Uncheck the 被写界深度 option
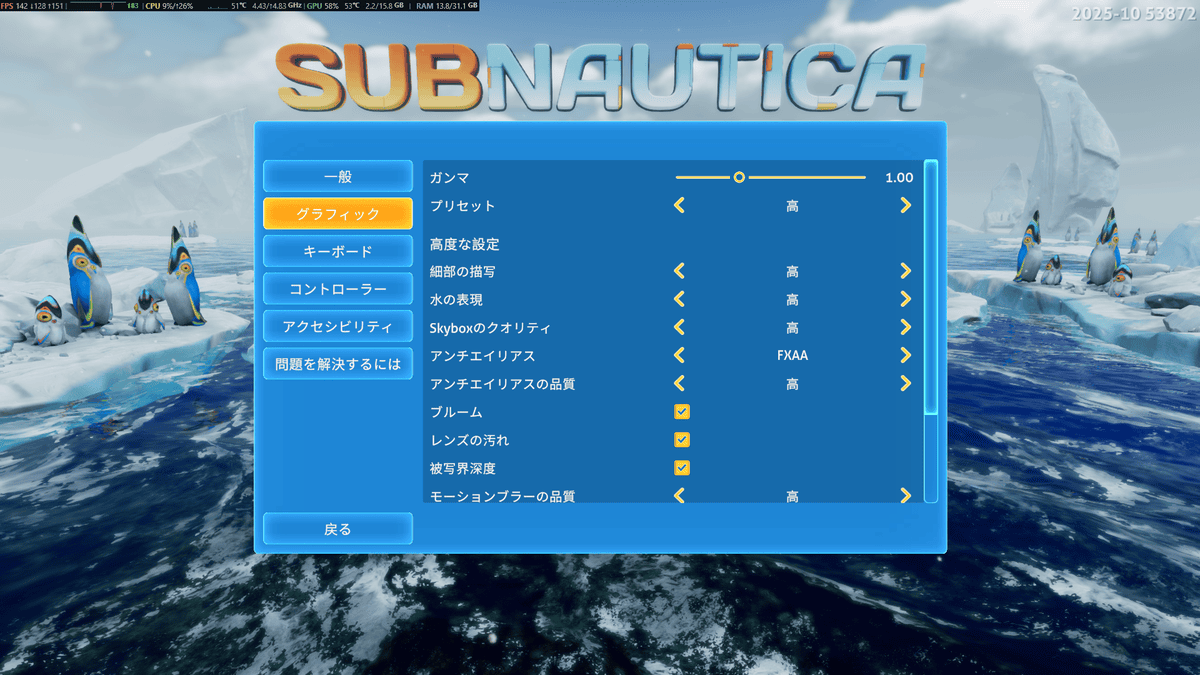 tap(682, 467)
